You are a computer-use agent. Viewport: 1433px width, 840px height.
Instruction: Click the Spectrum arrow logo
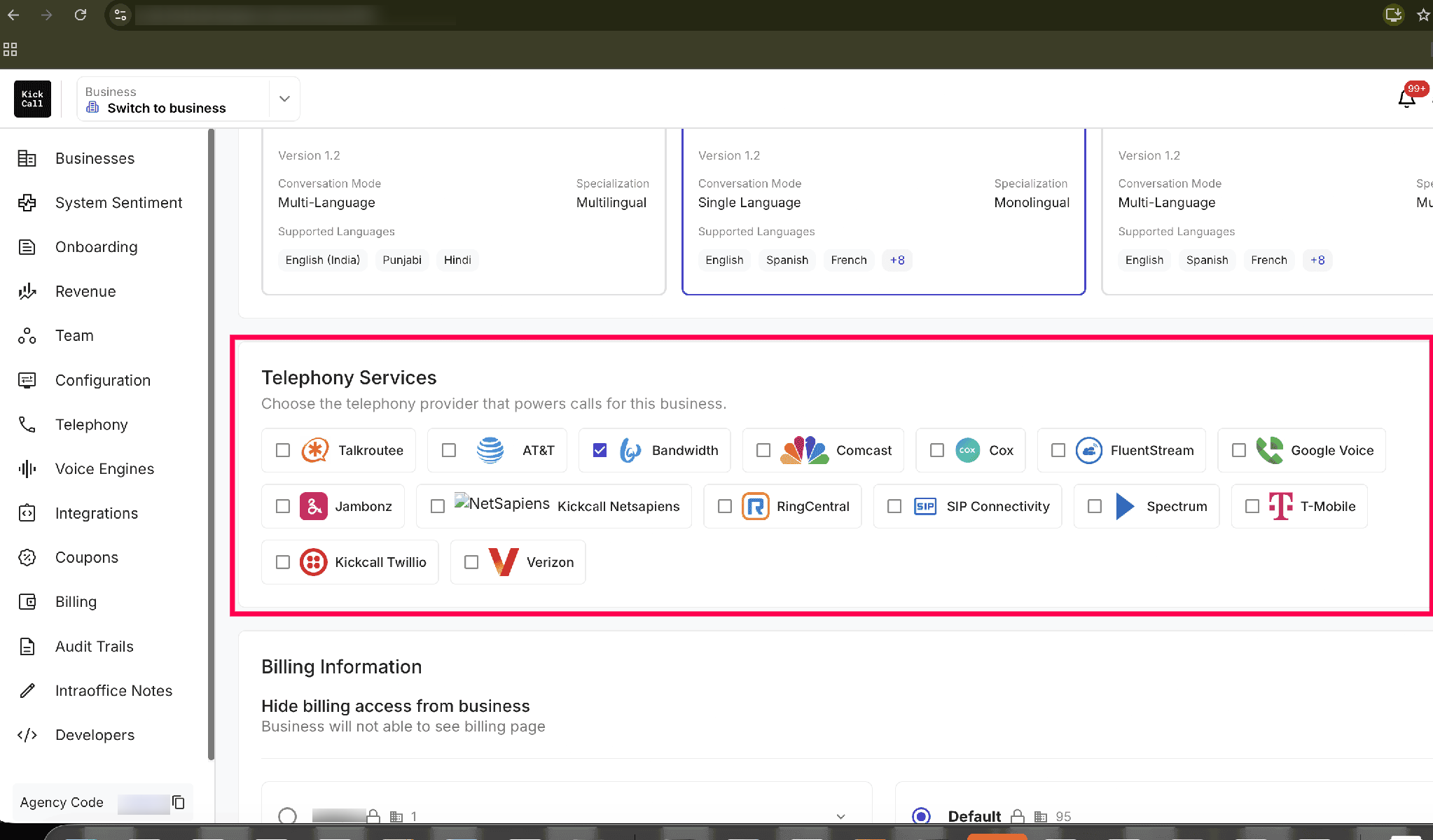(x=1125, y=506)
